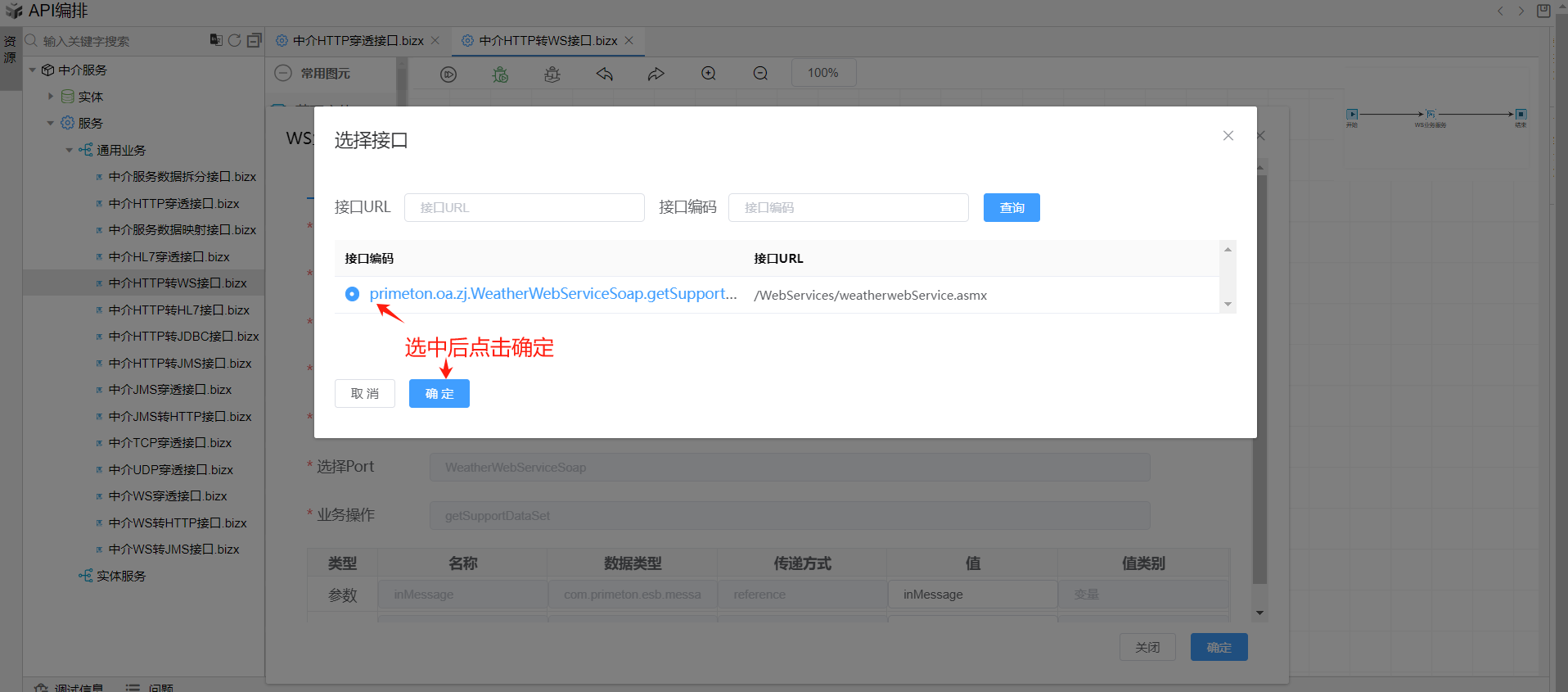Click the 取消 button in dialog
The image size is (1568, 692).
click(x=365, y=394)
